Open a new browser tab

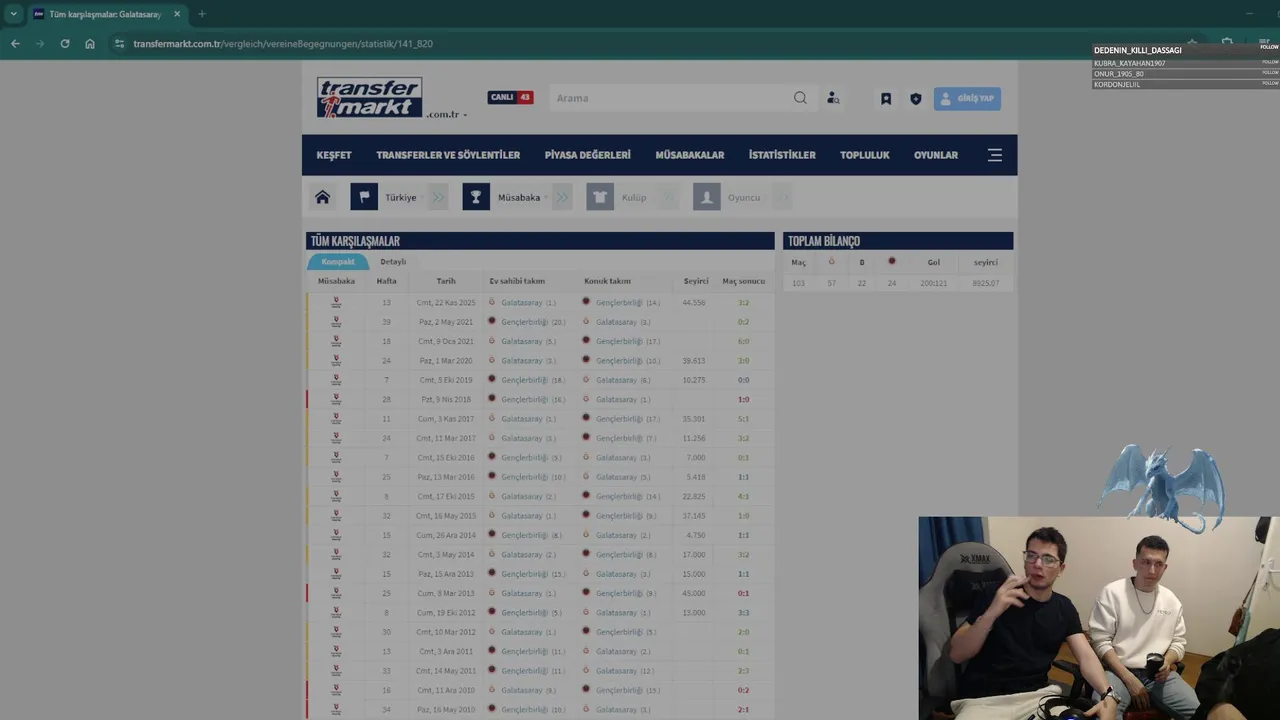click(x=202, y=14)
